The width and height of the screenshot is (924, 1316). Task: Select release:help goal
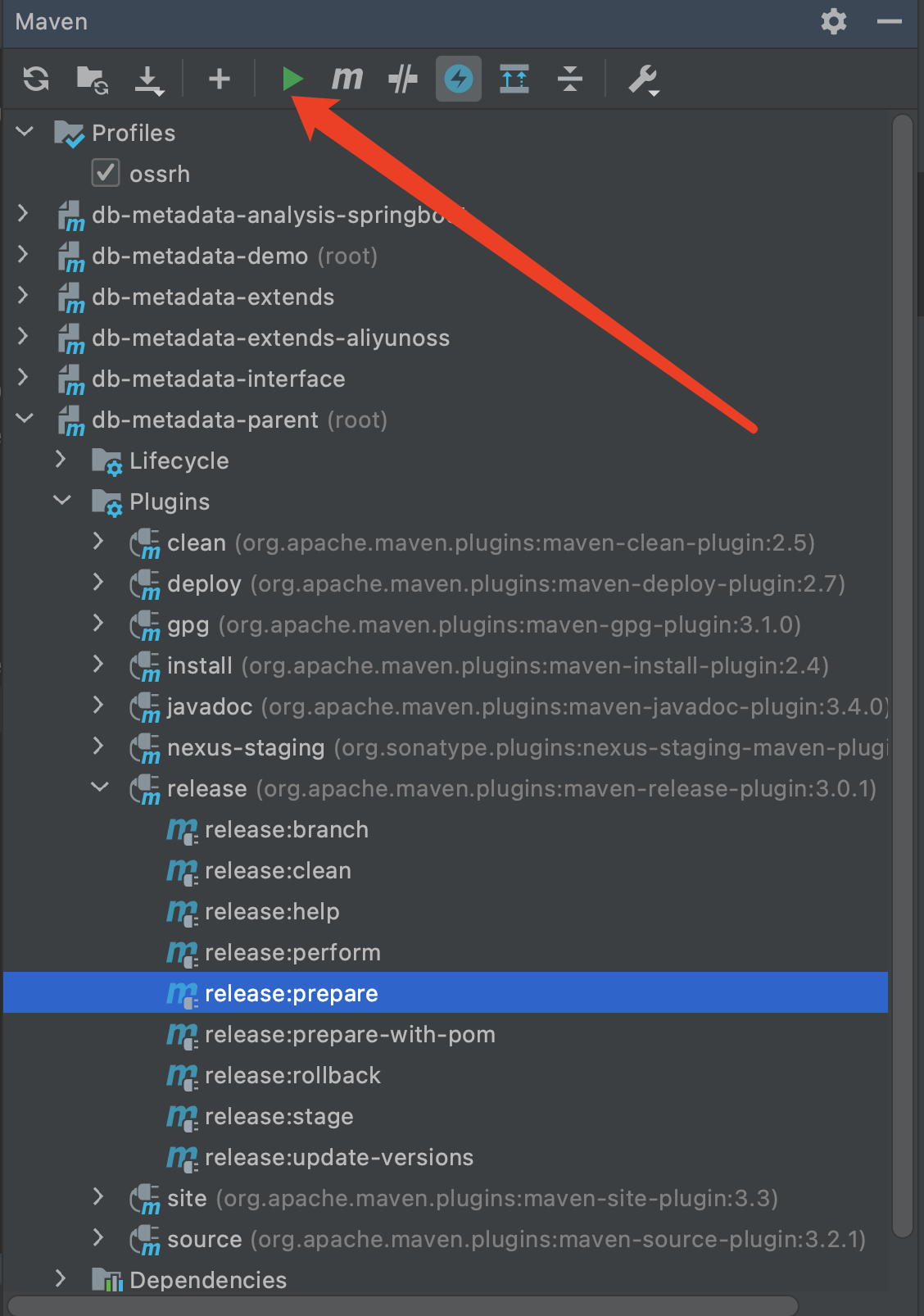pos(272,911)
